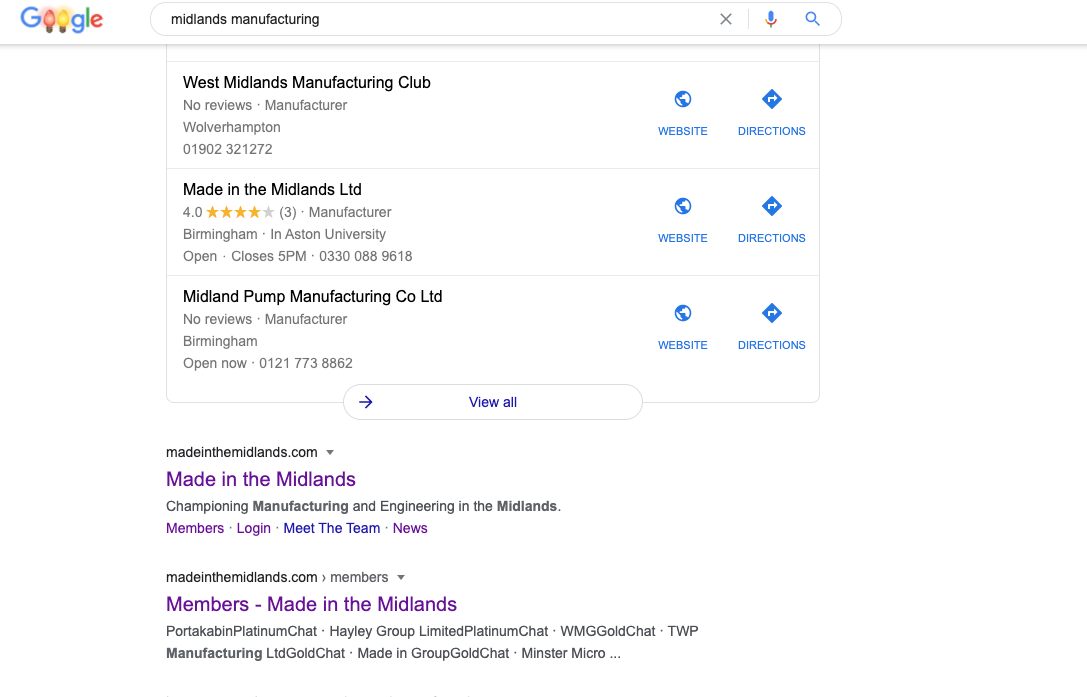Click DIRECTIONS label for Midland Pump Manufacturing Co
1087x697 pixels.
point(772,345)
